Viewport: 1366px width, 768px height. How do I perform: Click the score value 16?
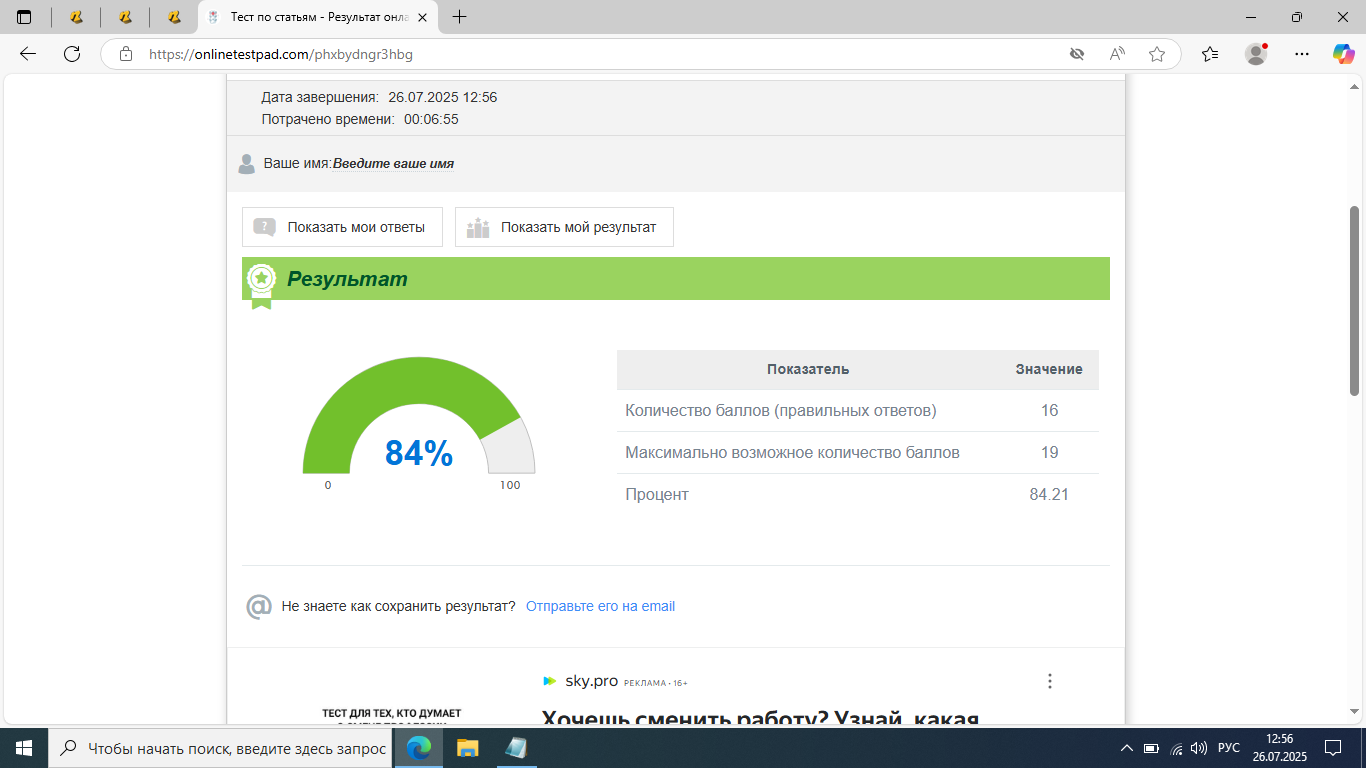pos(1049,411)
